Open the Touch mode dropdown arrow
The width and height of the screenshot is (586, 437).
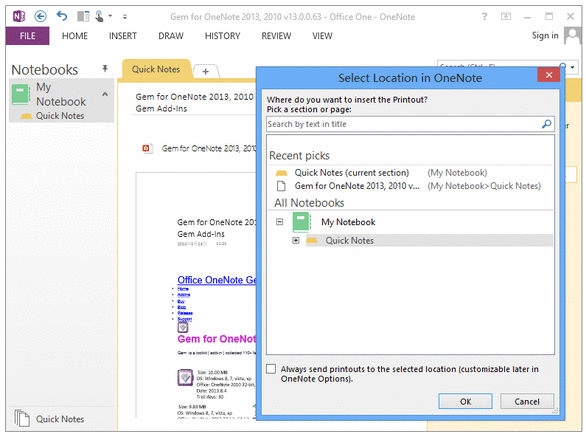click(x=110, y=16)
